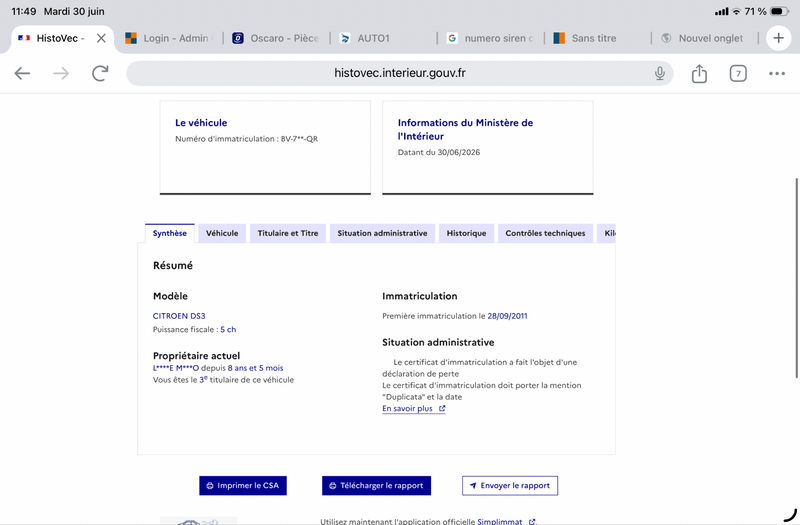Click Envoyer le rapport button
The width and height of the screenshot is (800, 525).
[x=510, y=486]
